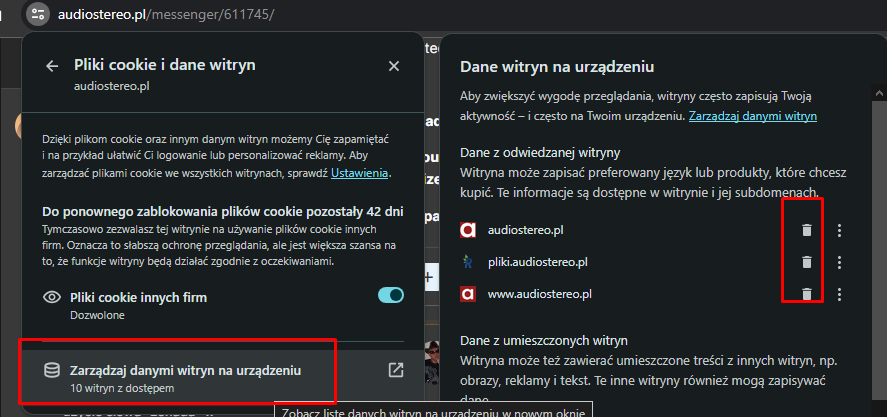Delete data for pliki.audiostereo.pl using trash icon
The width and height of the screenshot is (887, 417).
coord(807,262)
